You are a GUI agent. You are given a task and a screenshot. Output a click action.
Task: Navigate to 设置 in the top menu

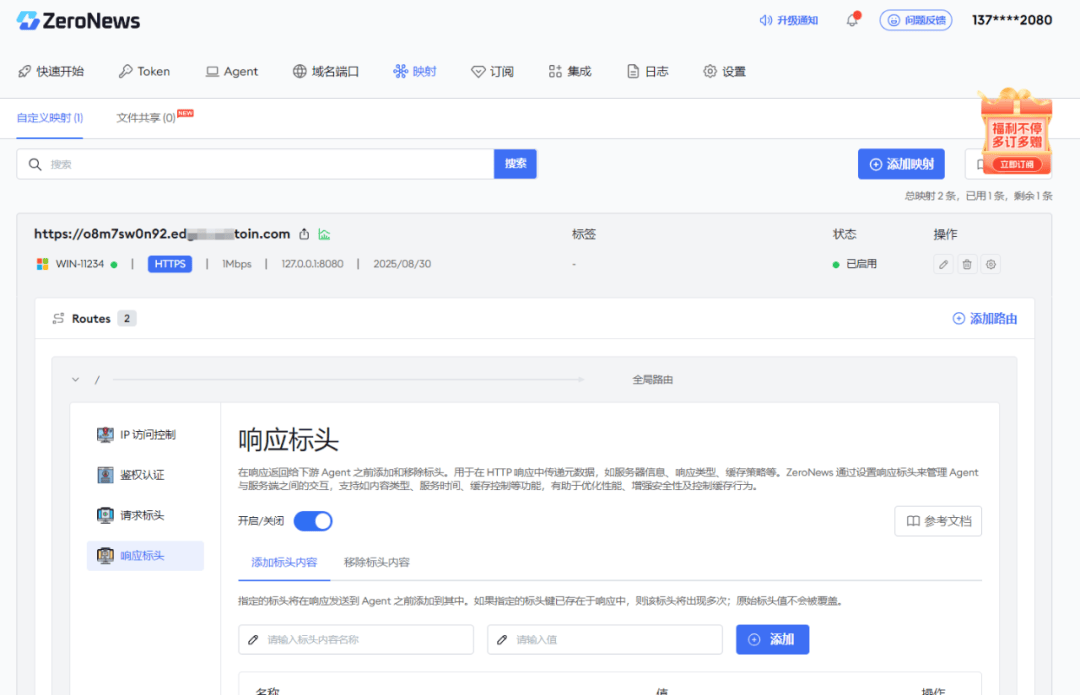(x=724, y=71)
